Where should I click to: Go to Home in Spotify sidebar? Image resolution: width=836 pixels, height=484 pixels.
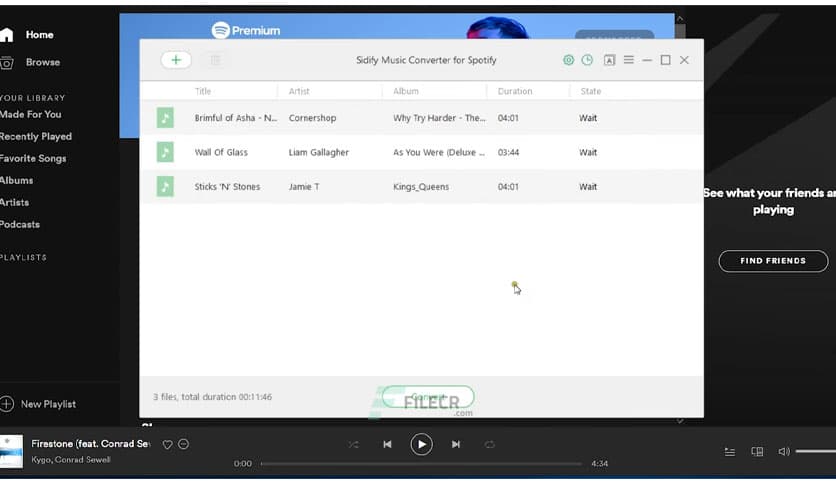(39, 35)
